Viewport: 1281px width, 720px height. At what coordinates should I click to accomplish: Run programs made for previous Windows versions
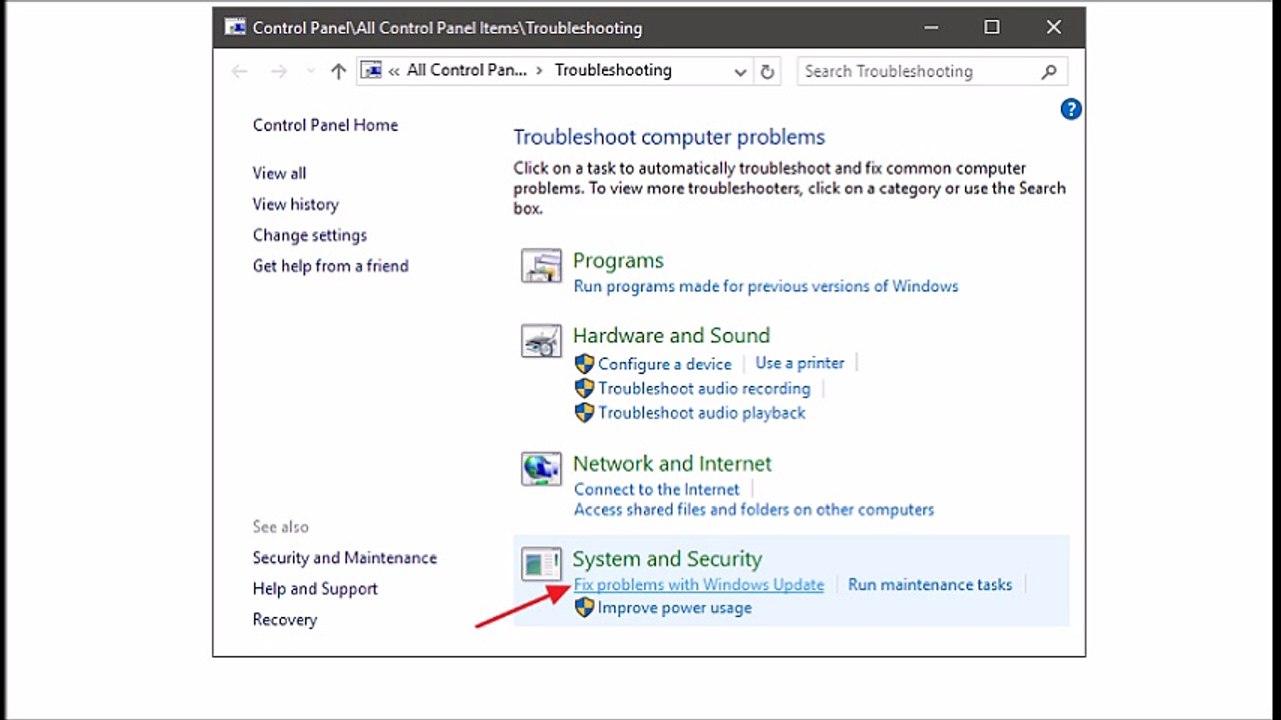(x=766, y=286)
